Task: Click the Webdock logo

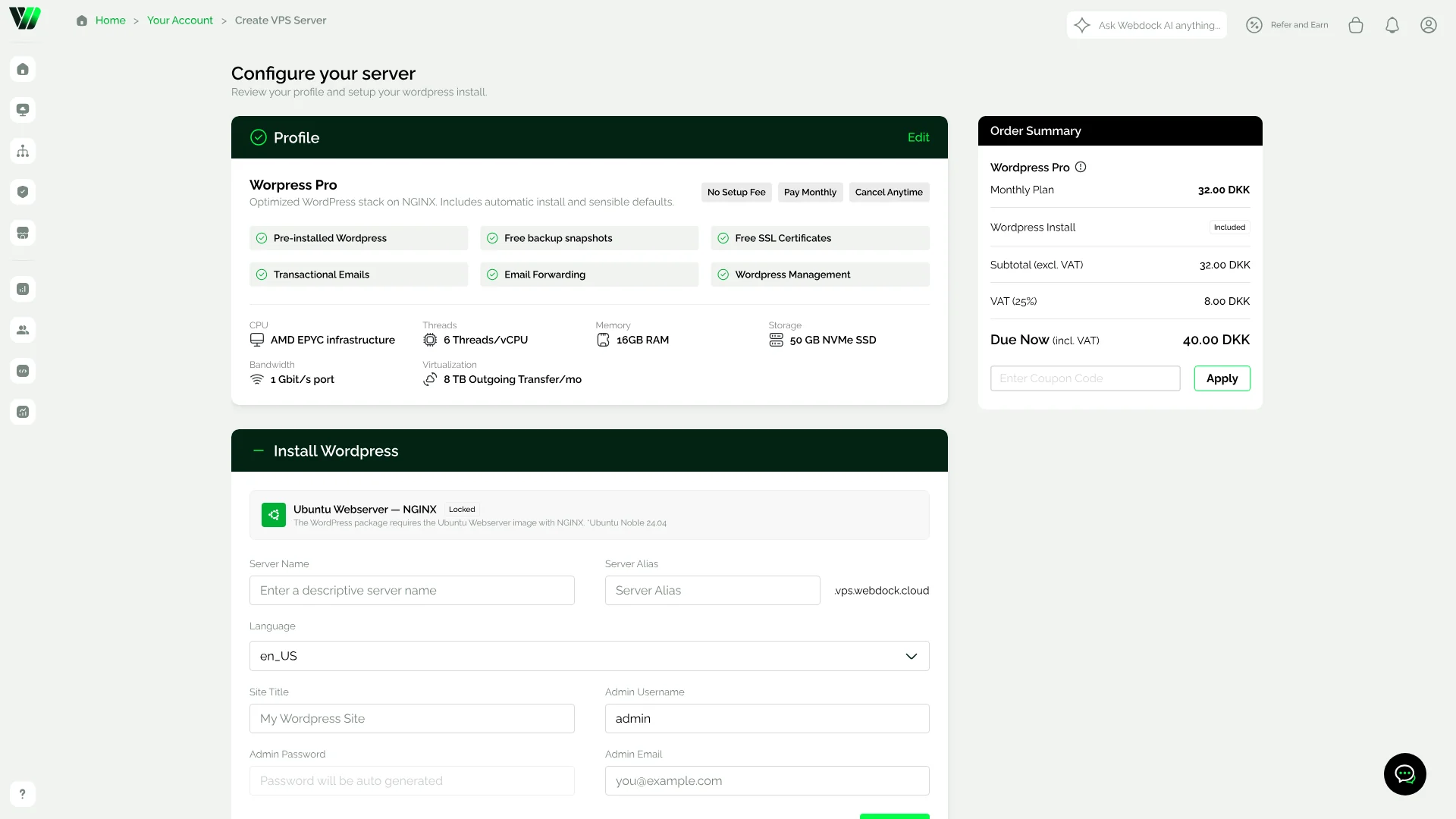Action: point(25,18)
